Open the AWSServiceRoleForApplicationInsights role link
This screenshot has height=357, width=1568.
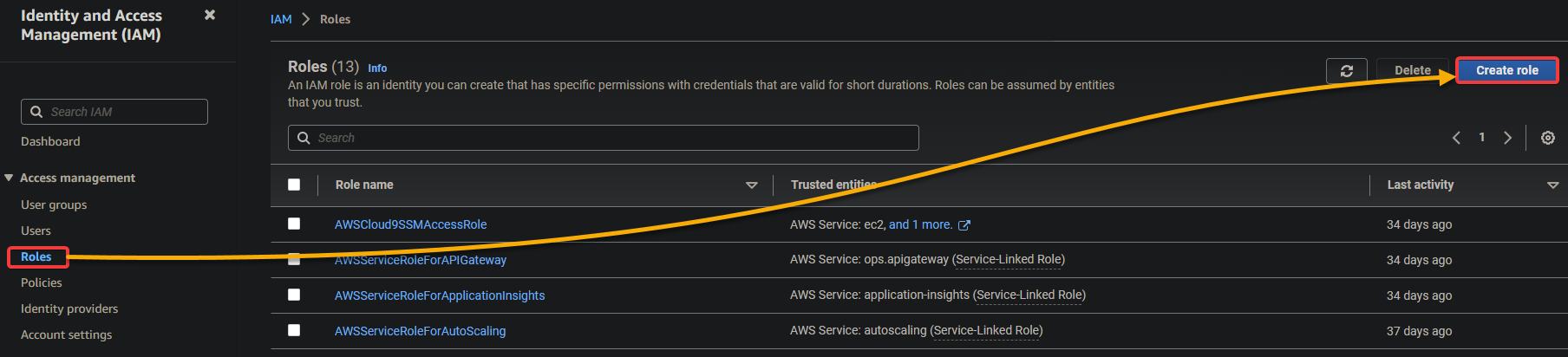(x=440, y=295)
